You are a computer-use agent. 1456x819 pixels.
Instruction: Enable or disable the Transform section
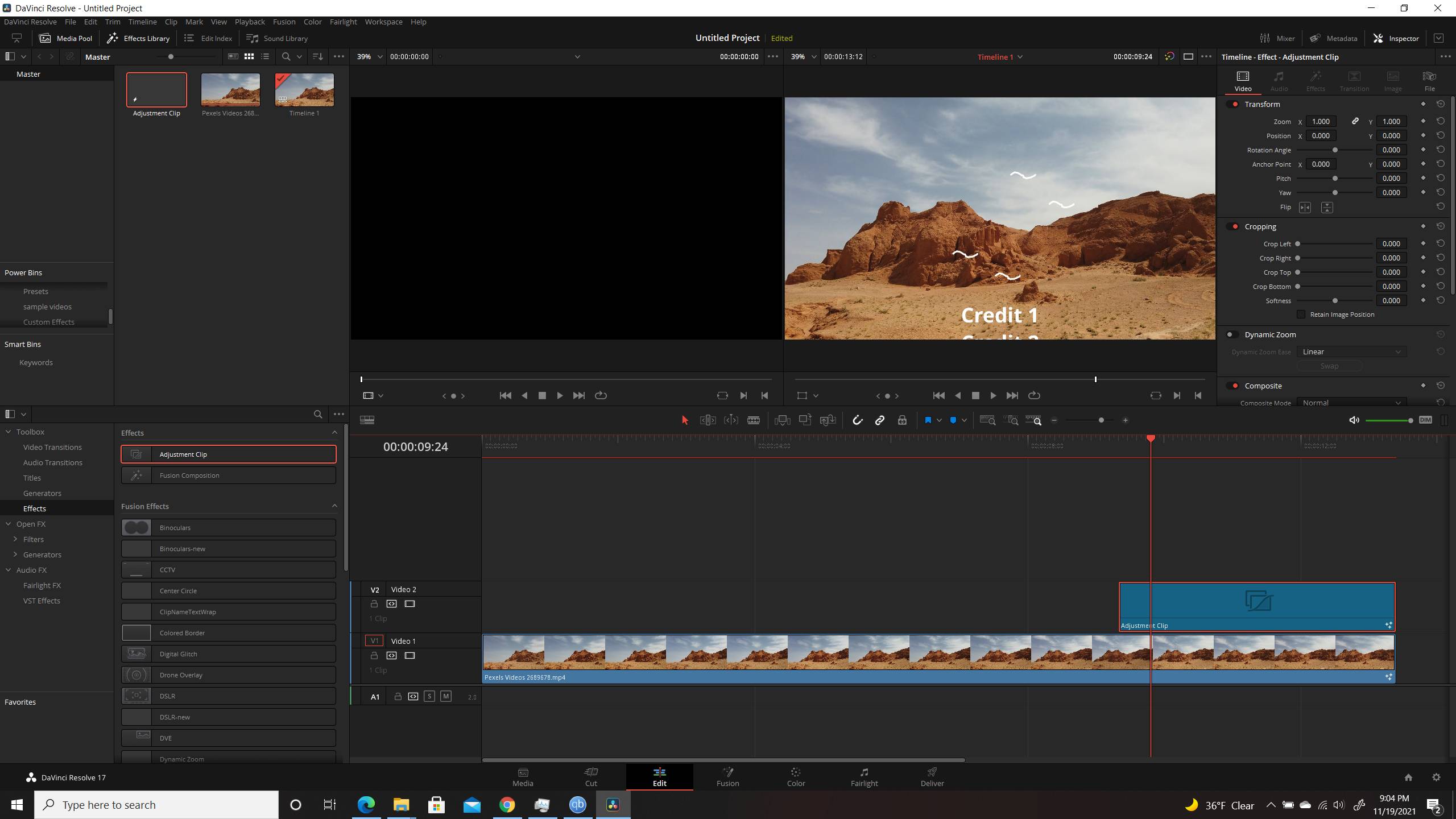(1233, 104)
